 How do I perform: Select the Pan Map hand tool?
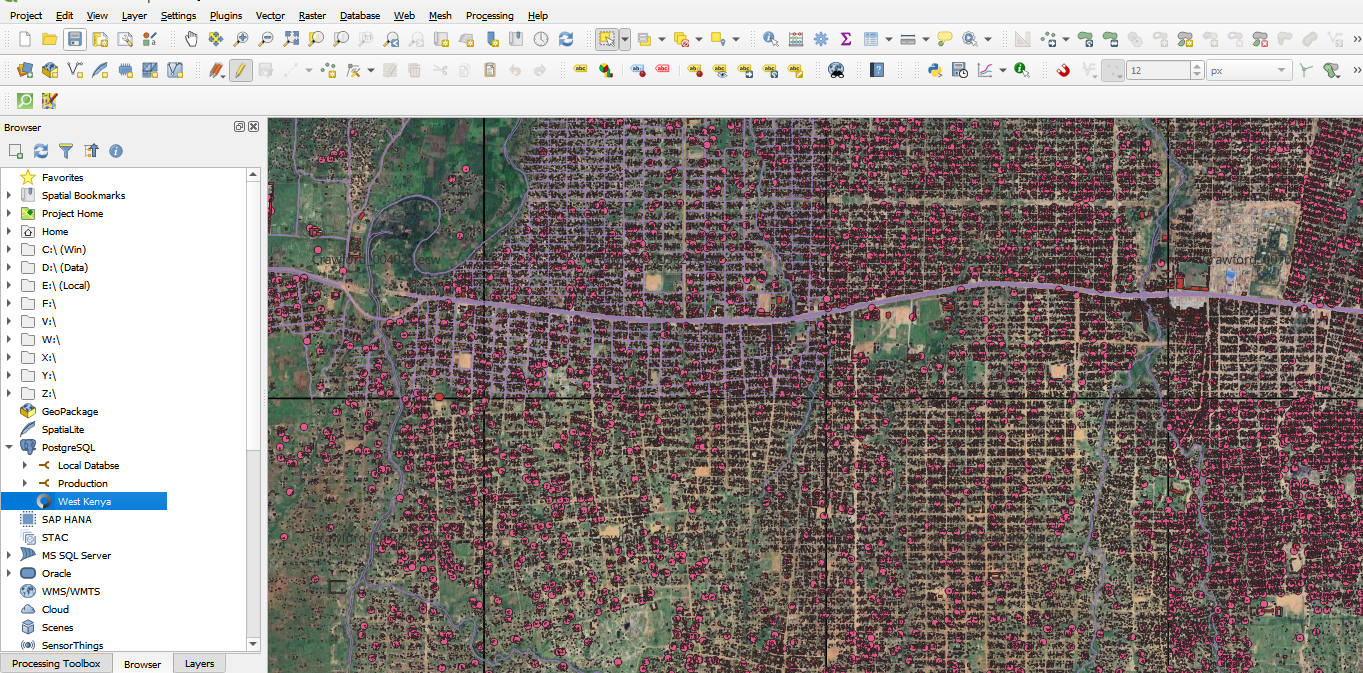[191, 39]
